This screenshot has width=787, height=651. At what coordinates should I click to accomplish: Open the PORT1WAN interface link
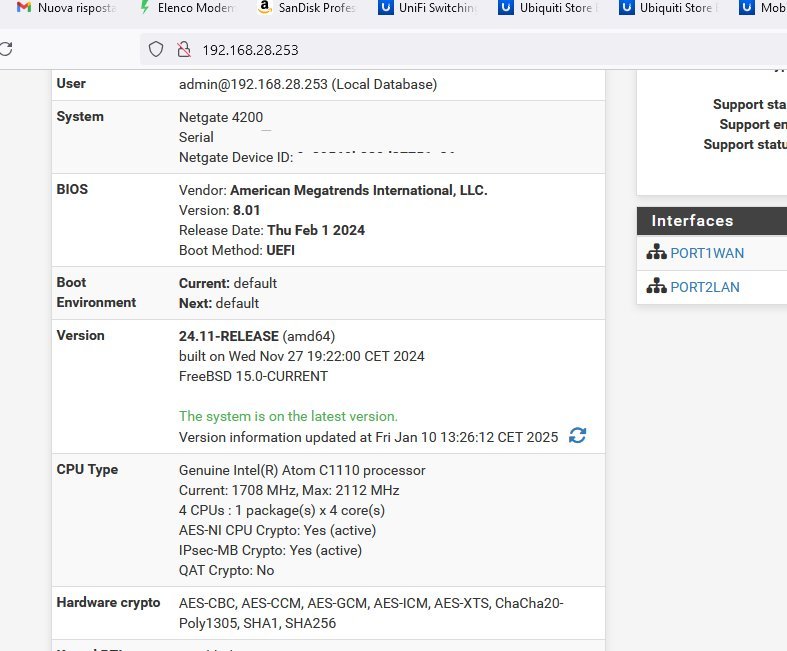point(707,253)
